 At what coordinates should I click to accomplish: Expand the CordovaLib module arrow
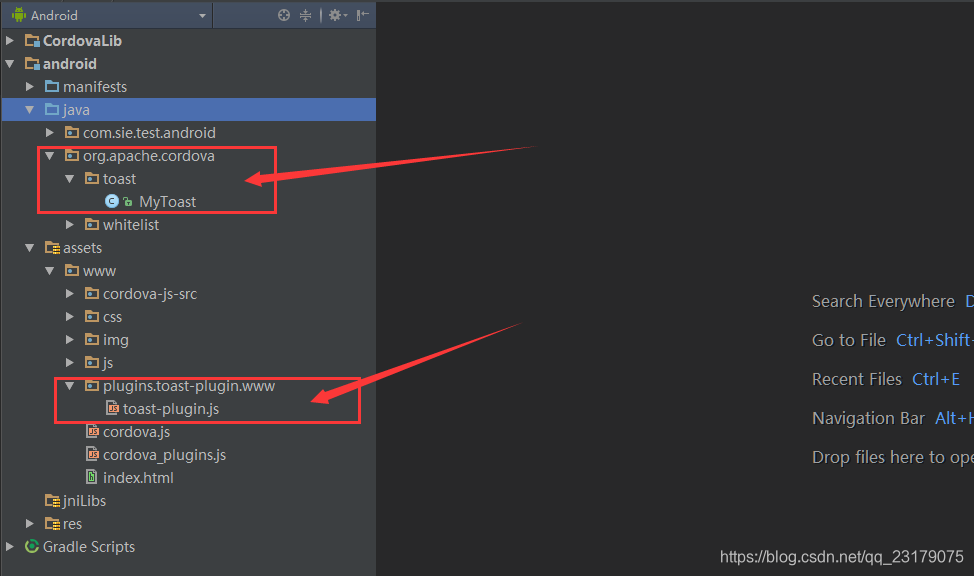pyautogui.click(x=10, y=41)
